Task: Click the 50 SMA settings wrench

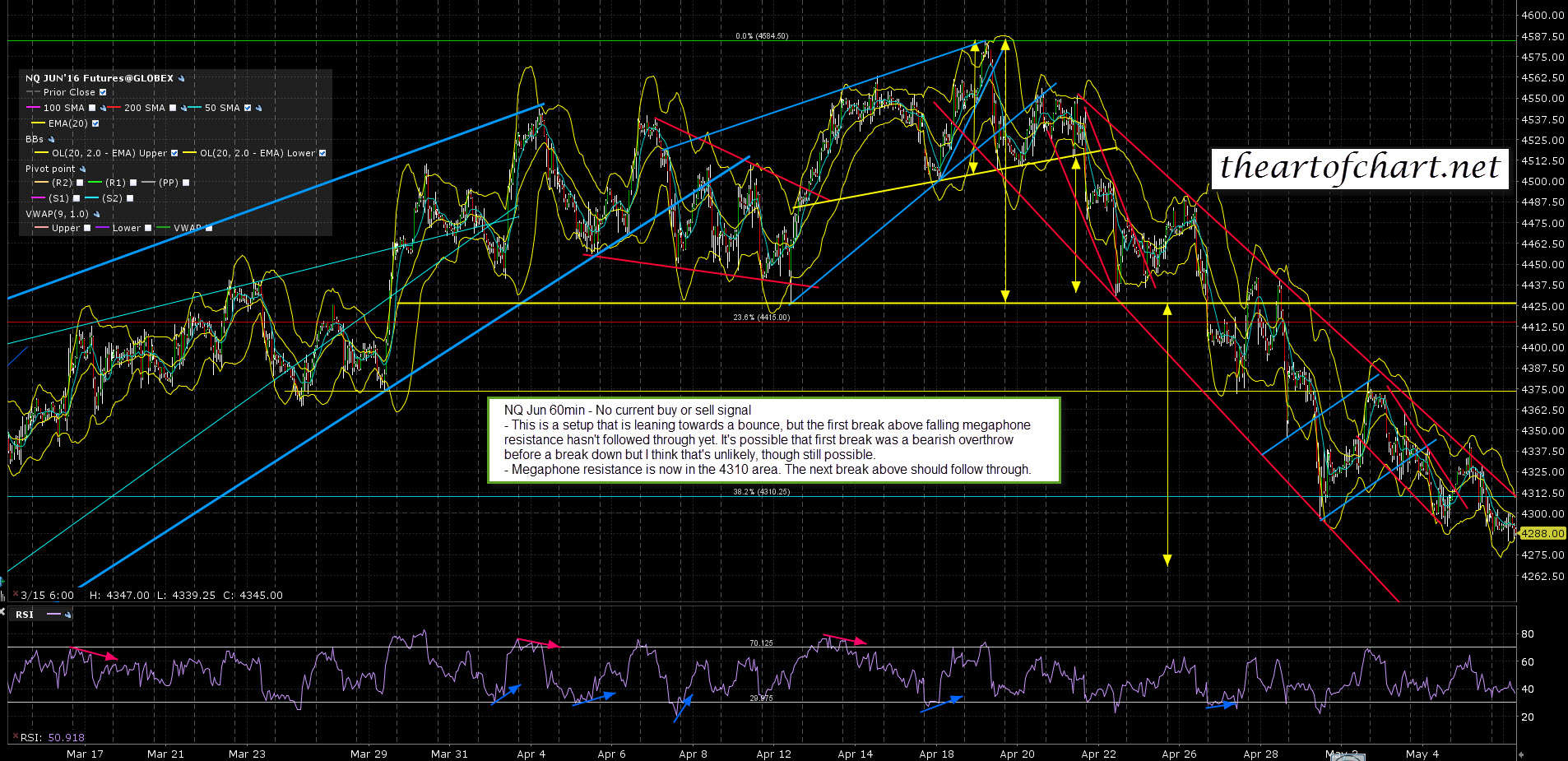Action: tap(258, 109)
